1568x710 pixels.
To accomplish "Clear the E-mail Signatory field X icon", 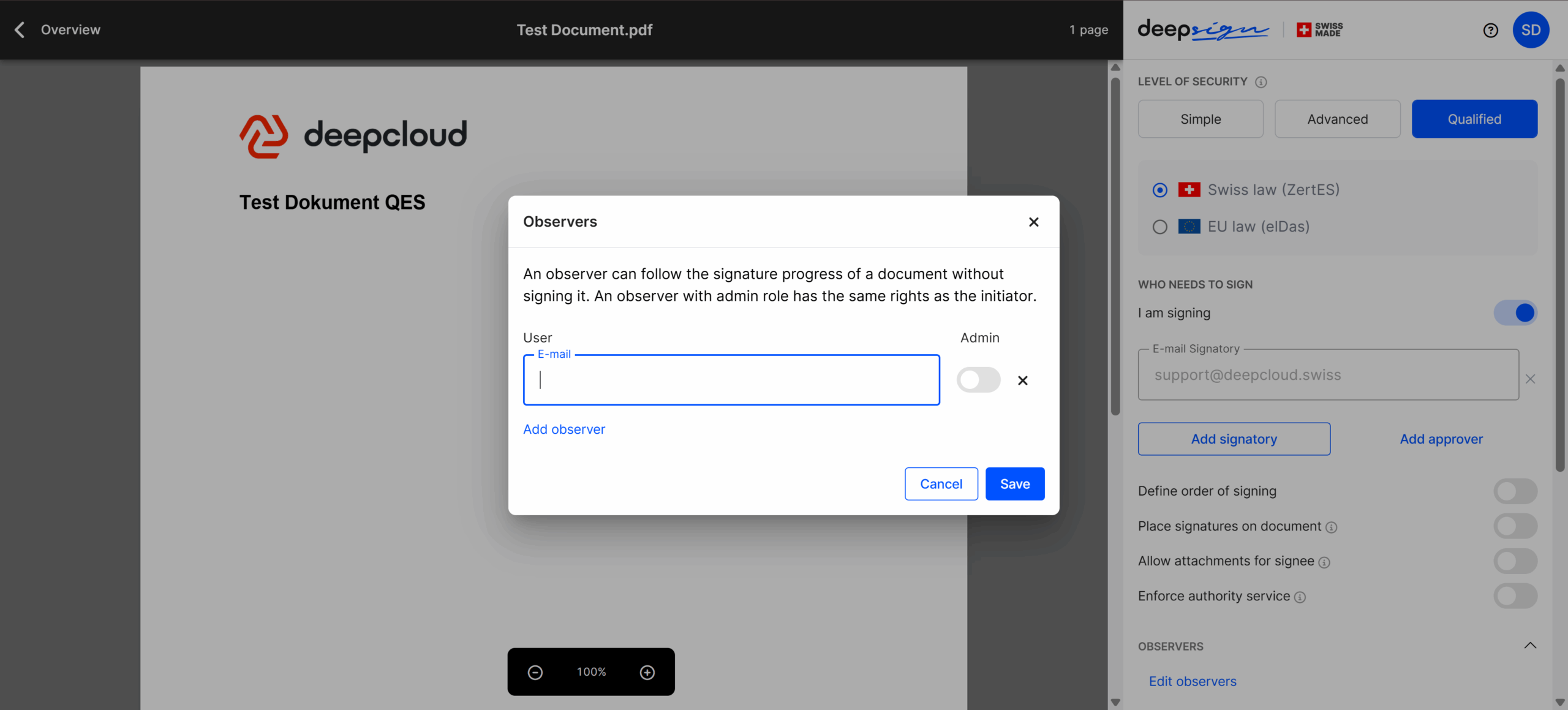I will (x=1530, y=379).
